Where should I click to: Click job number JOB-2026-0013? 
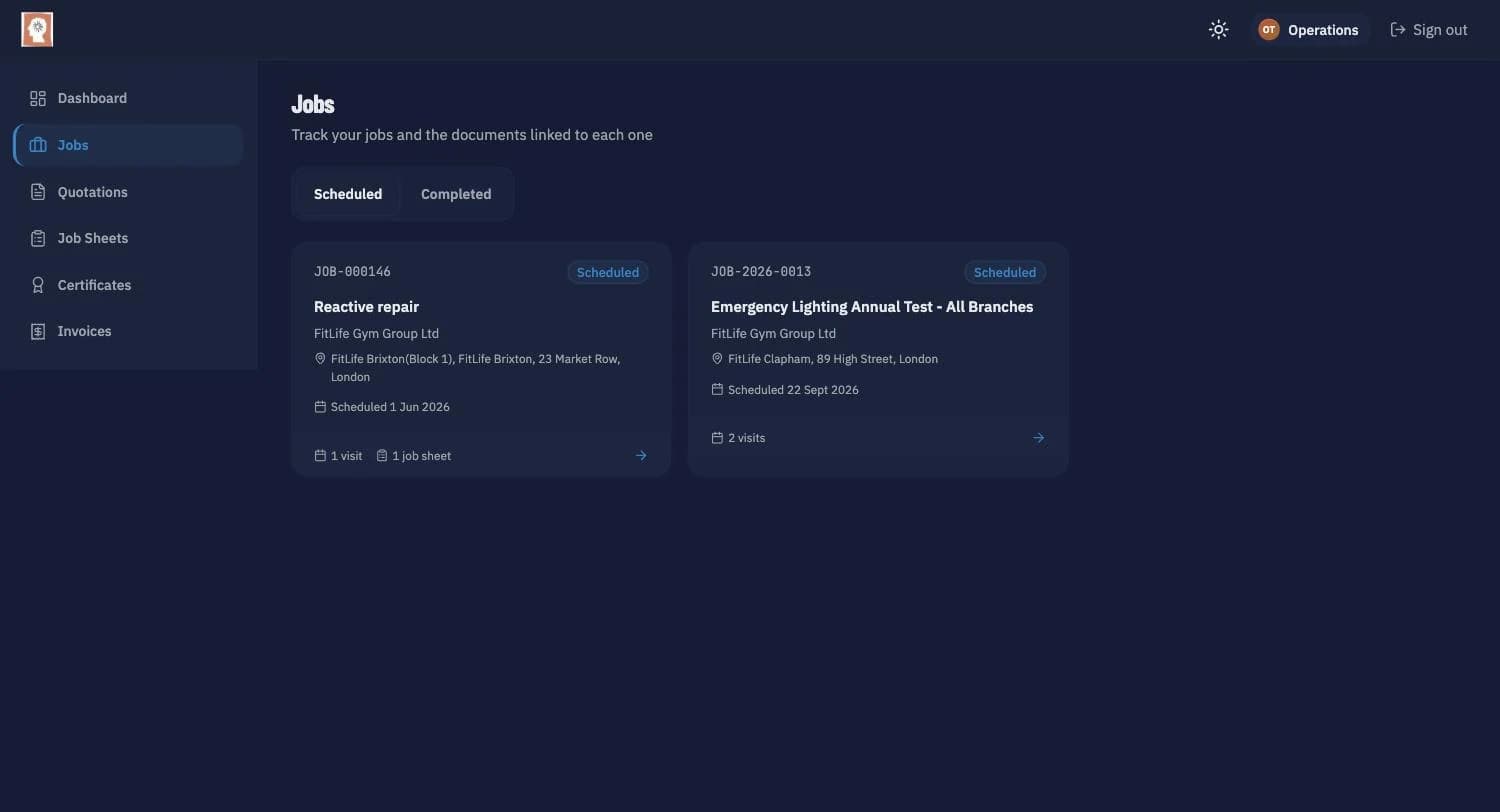pyautogui.click(x=761, y=272)
